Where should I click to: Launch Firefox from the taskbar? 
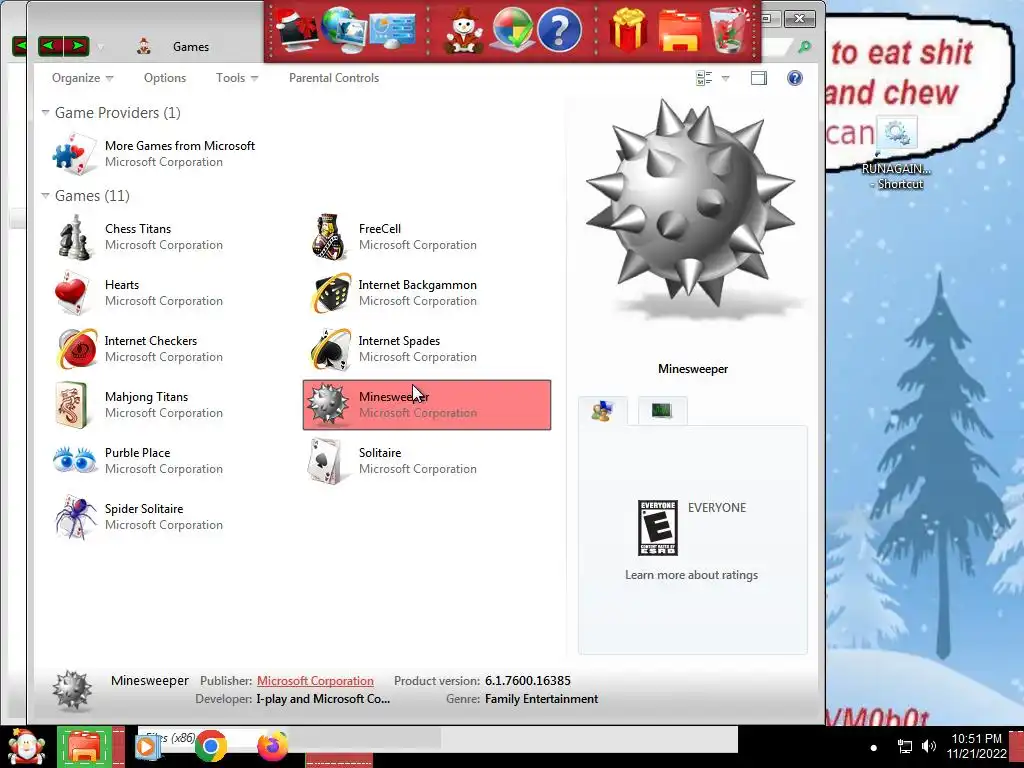pos(272,746)
